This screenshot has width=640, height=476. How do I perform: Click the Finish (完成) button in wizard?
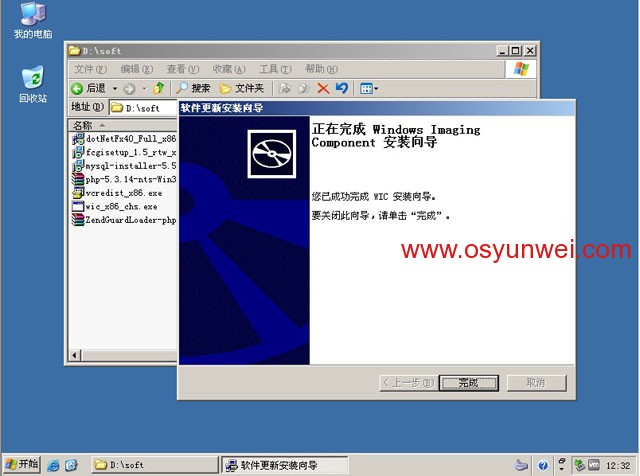469,383
